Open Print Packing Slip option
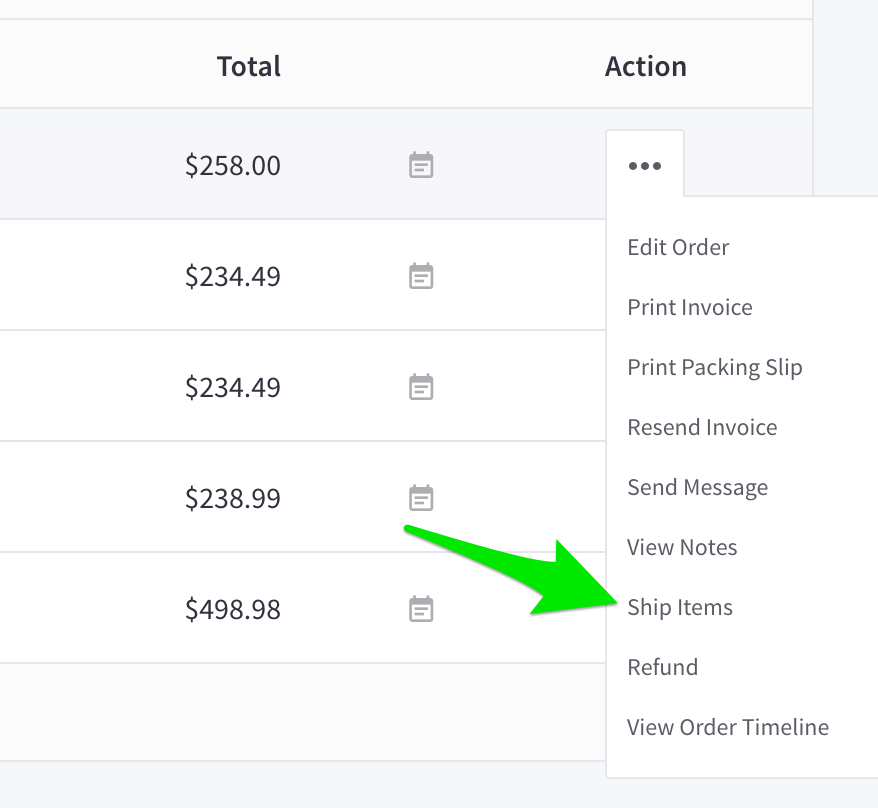 pos(714,367)
